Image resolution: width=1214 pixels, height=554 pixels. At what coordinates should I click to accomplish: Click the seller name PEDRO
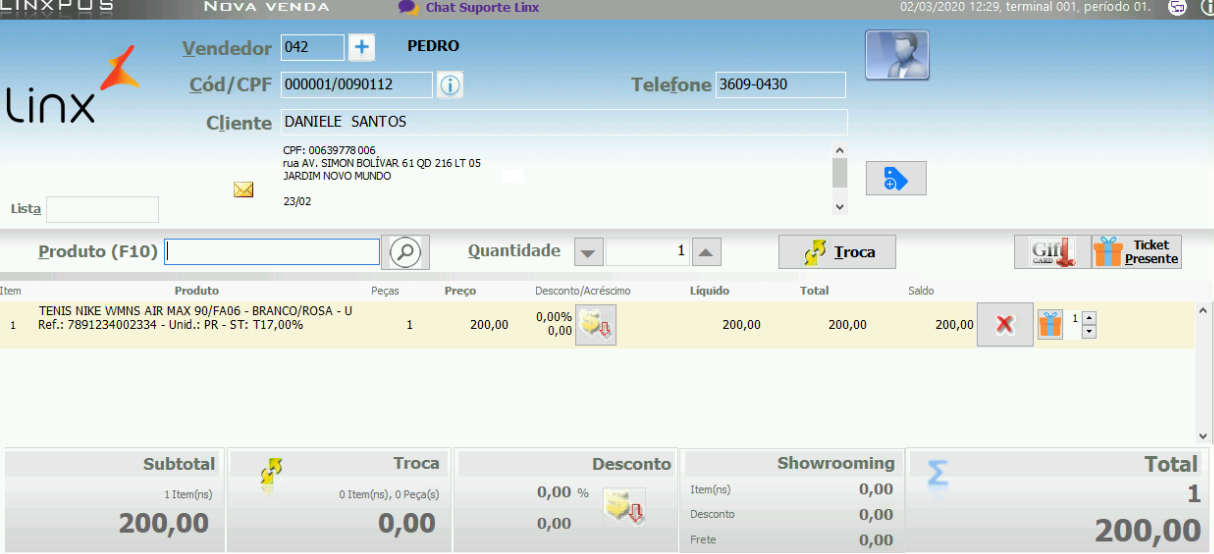434,46
